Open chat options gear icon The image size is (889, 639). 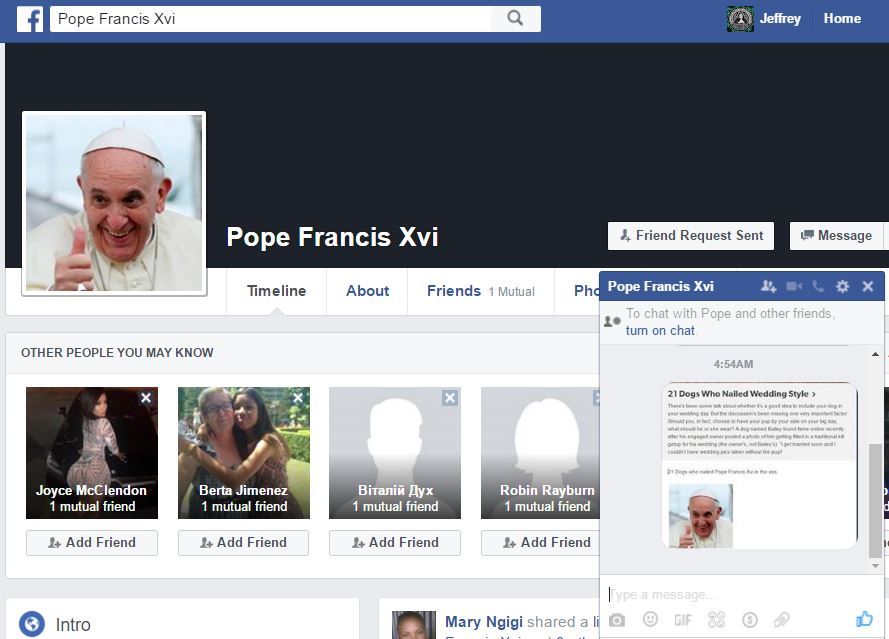click(843, 286)
